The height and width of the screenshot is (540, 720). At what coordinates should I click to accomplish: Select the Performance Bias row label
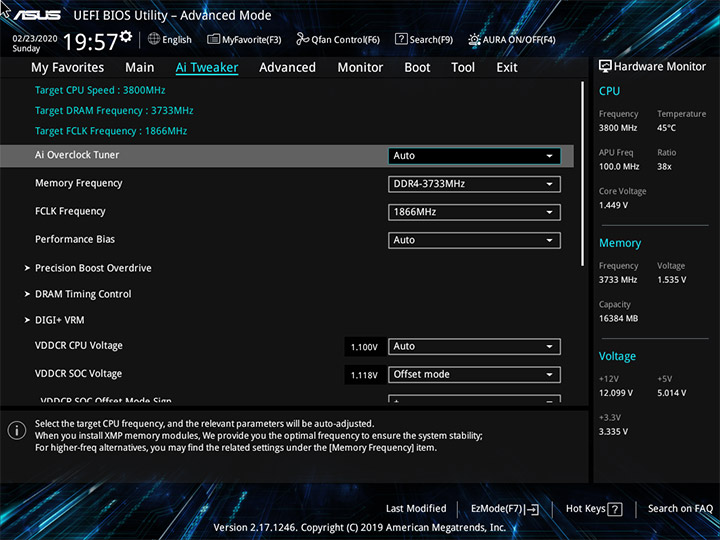(x=75, y=239)
